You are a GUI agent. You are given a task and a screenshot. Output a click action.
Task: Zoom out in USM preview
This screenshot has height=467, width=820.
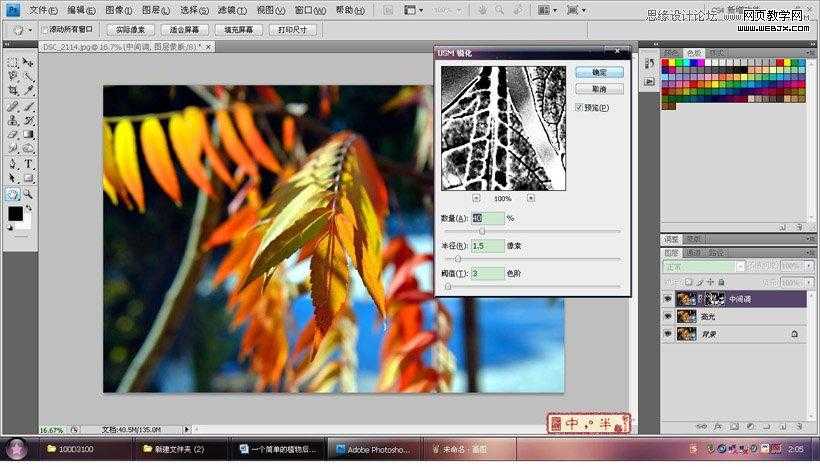(x=476, y=198)
